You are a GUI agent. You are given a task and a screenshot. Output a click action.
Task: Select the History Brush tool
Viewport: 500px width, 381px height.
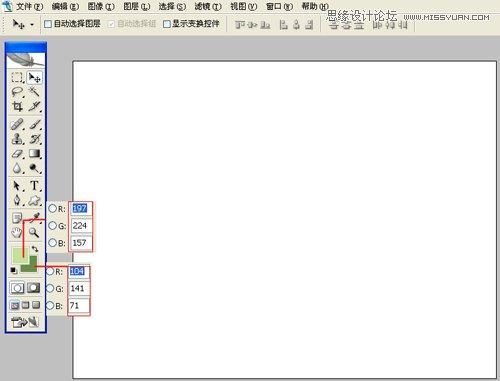pos(34,139)
